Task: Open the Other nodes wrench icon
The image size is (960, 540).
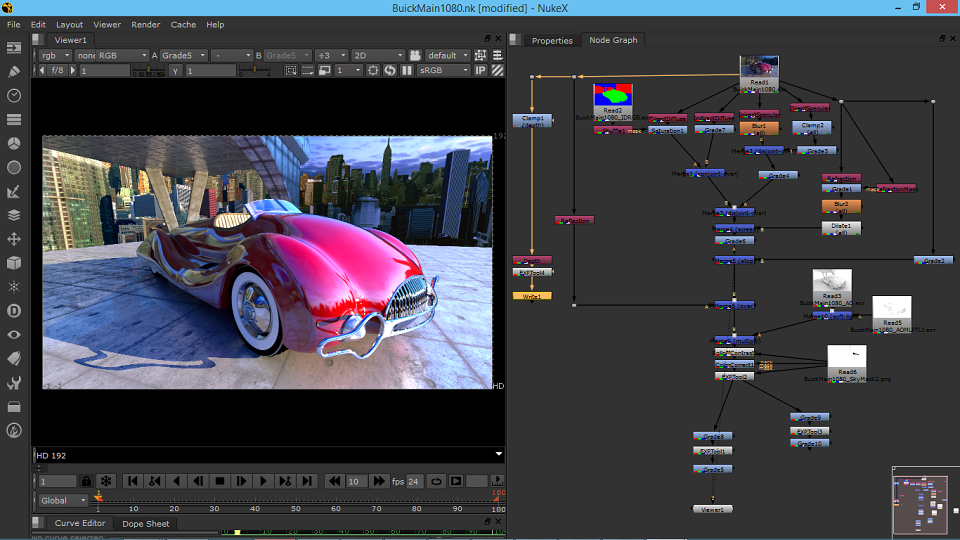Action: 13,383
